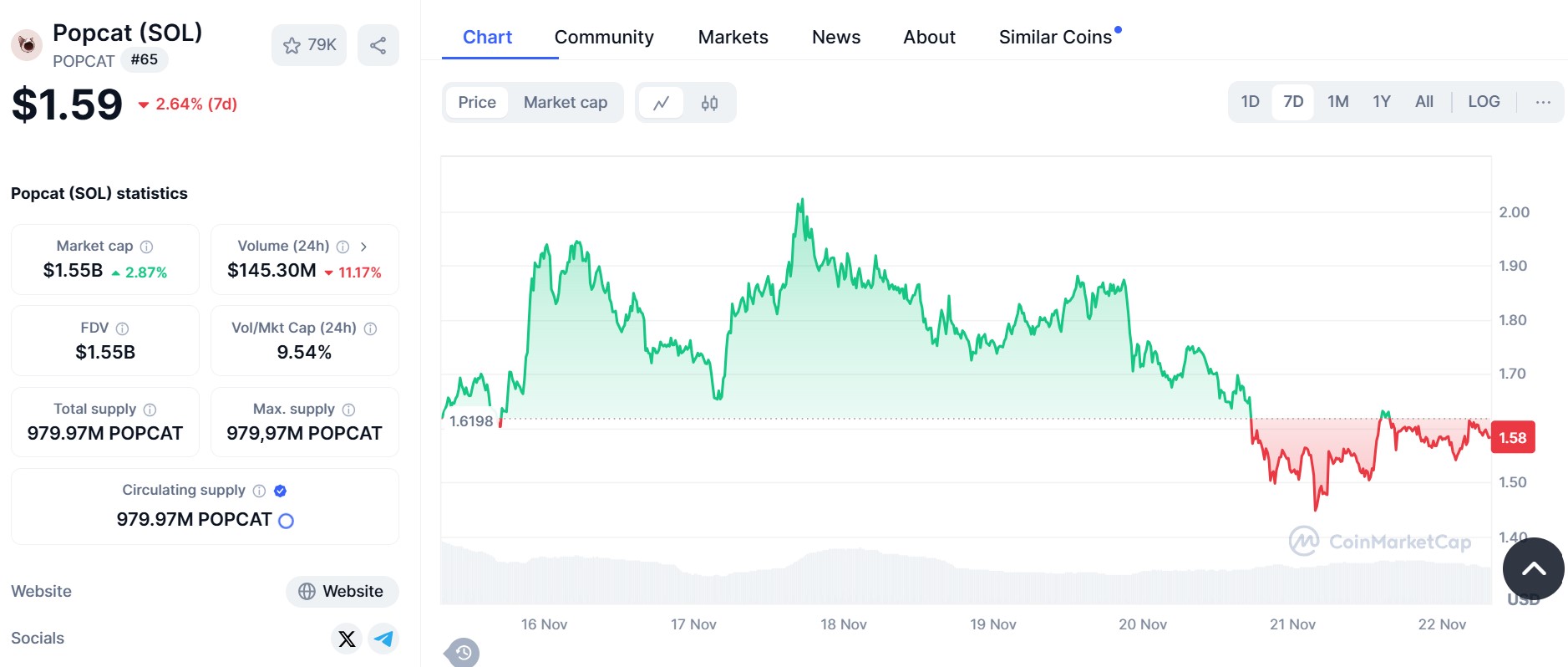
Task: Switch to candlestick chart icon
Action: coord(709,103)
